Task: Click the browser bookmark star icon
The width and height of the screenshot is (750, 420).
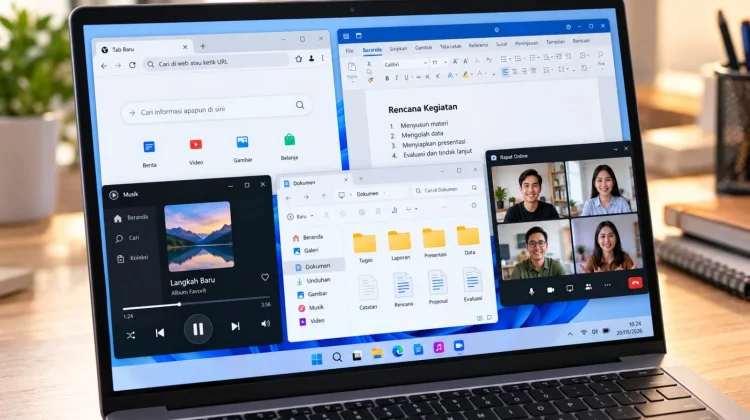Action: 298,59
